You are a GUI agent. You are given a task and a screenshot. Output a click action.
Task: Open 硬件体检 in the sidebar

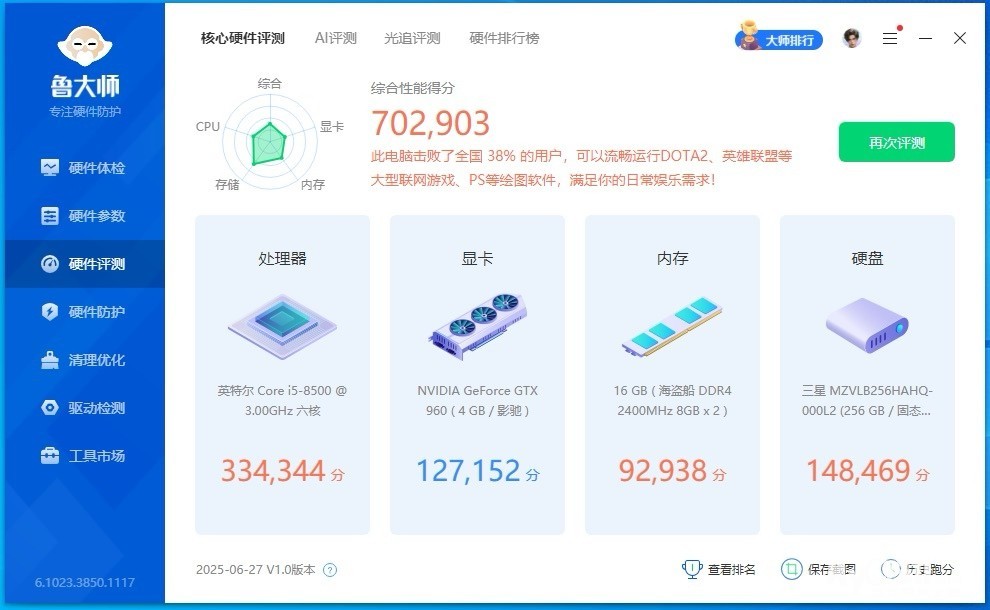tap(84, 168)
